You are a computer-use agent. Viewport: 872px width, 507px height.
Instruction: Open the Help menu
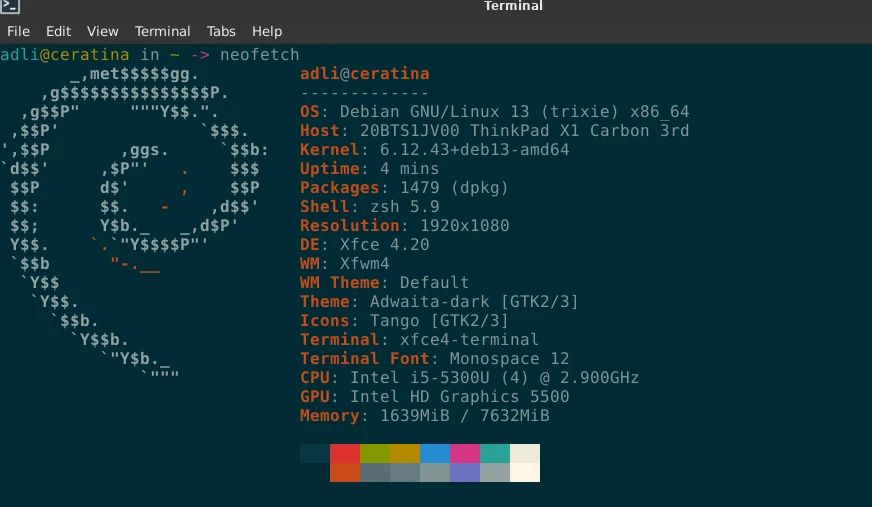[267, 31]
